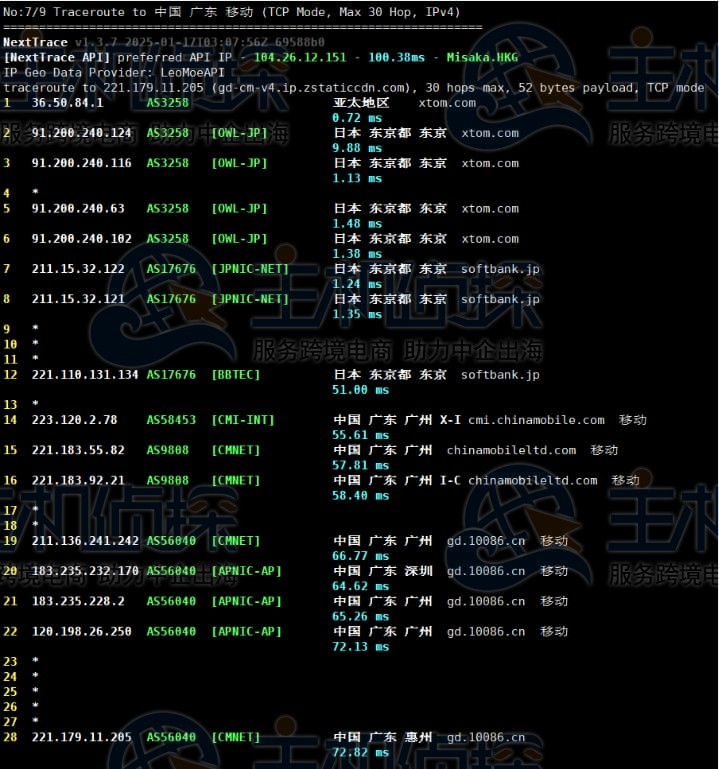This screenshot has width=719, height=769.
Task: Click the final 72.82 ms latency
Action: tap(360, 752)
